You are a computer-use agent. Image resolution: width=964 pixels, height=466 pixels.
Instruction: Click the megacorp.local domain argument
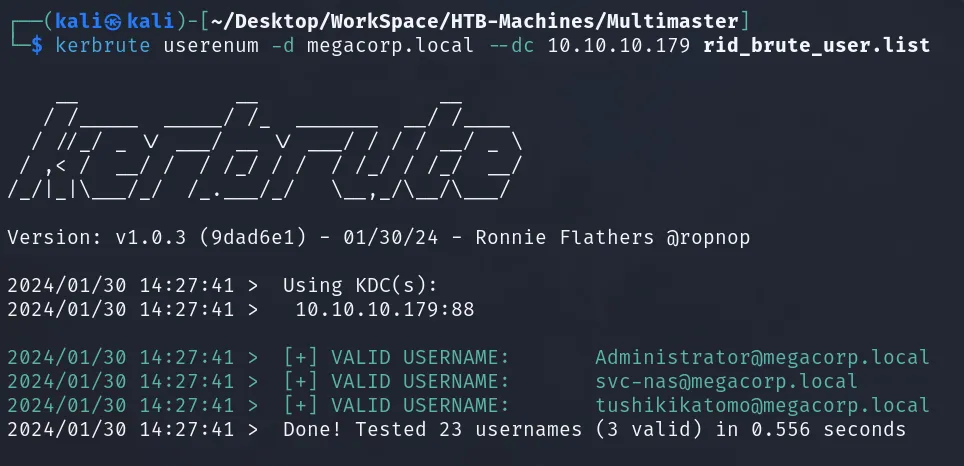click(x=390, y=45)
